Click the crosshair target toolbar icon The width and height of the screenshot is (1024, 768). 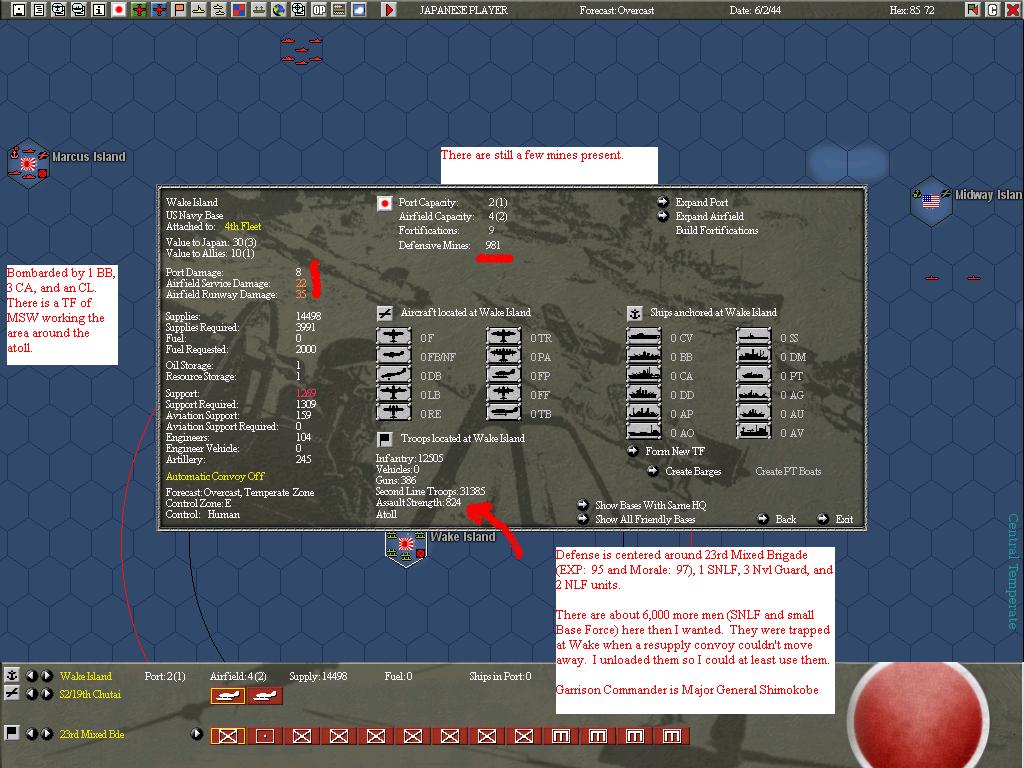click(298, 10)
